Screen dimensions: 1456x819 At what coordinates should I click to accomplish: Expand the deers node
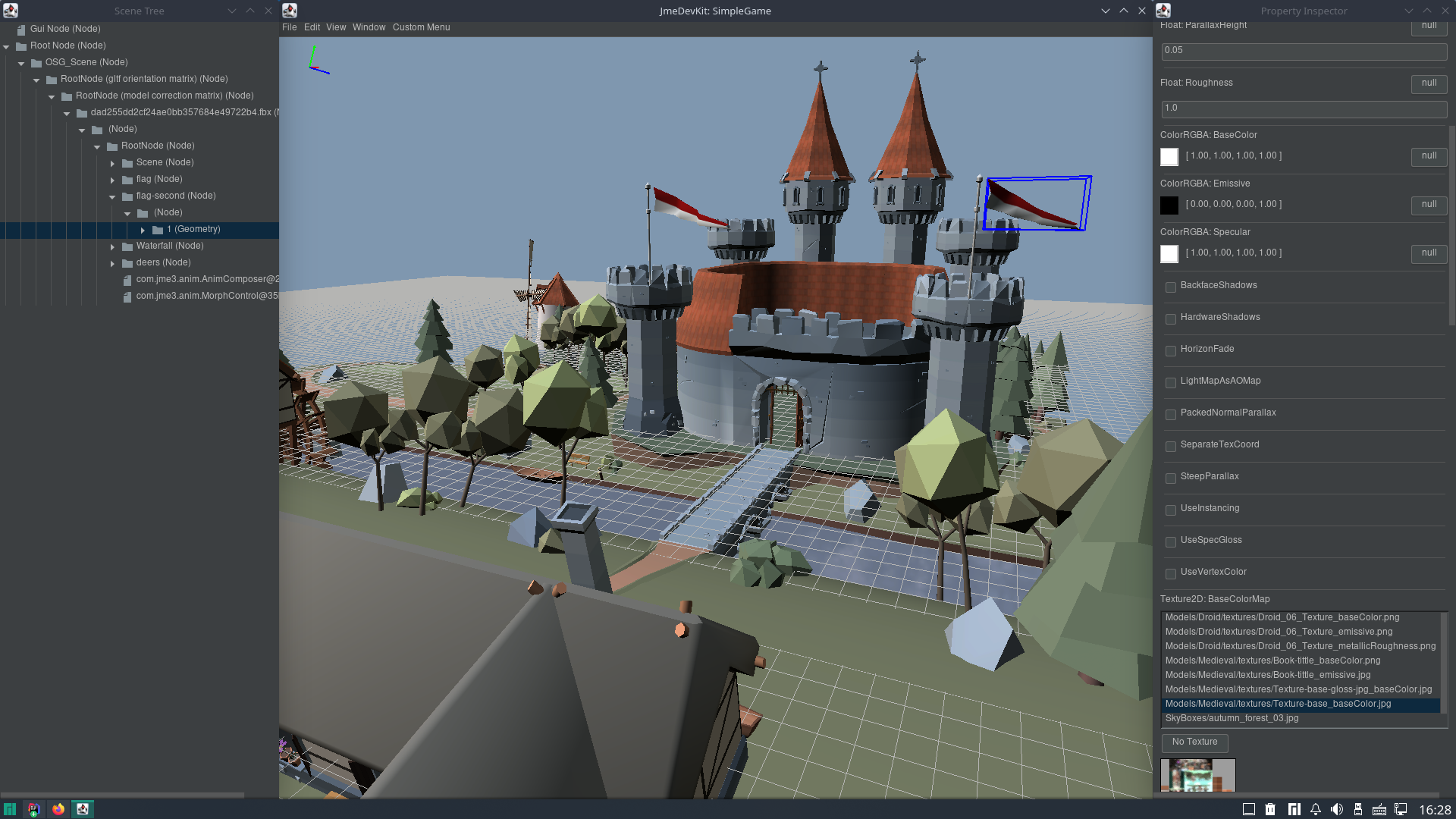[112, 263]
